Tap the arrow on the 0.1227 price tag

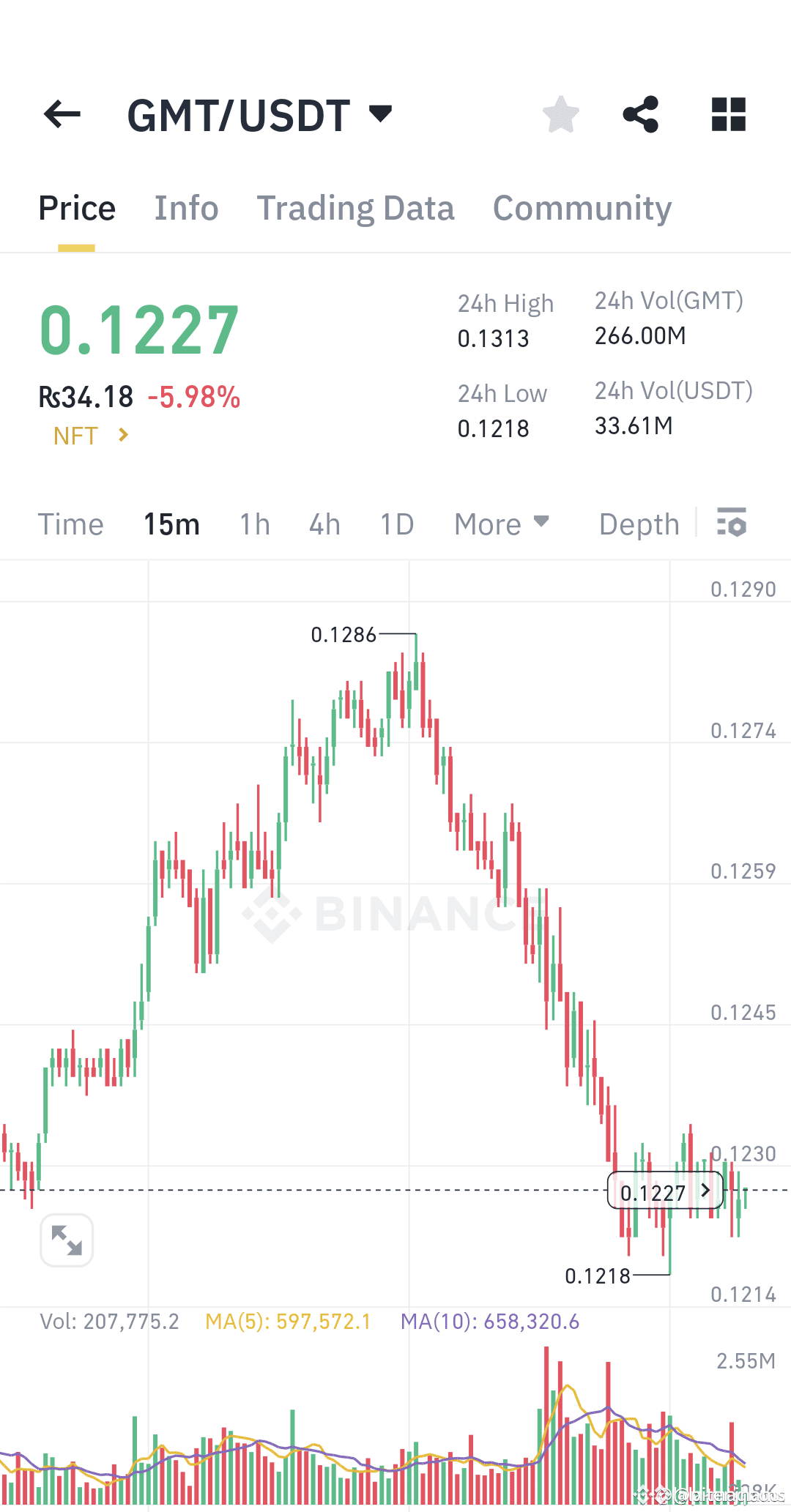pos(704,1191)
